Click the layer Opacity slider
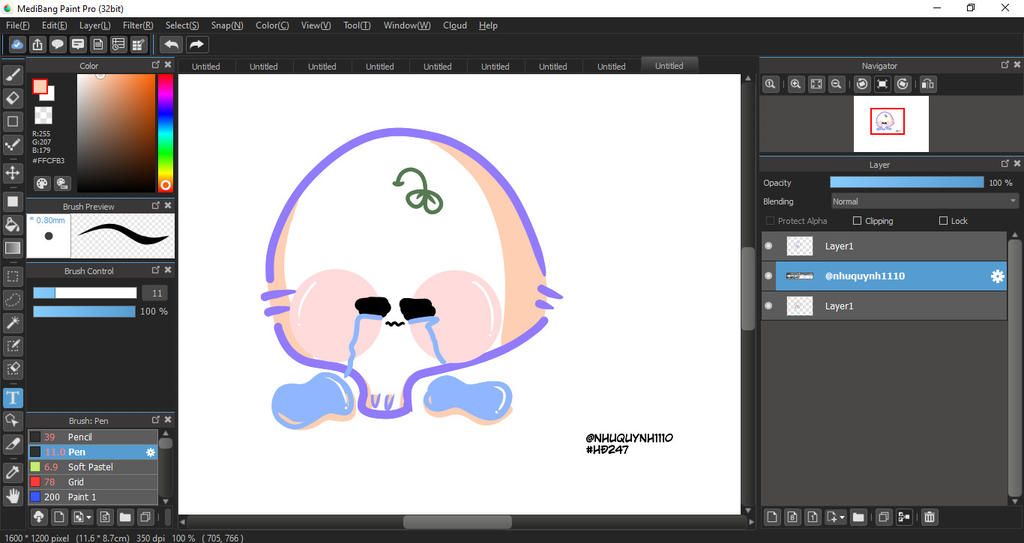 [x=906, y=182]
